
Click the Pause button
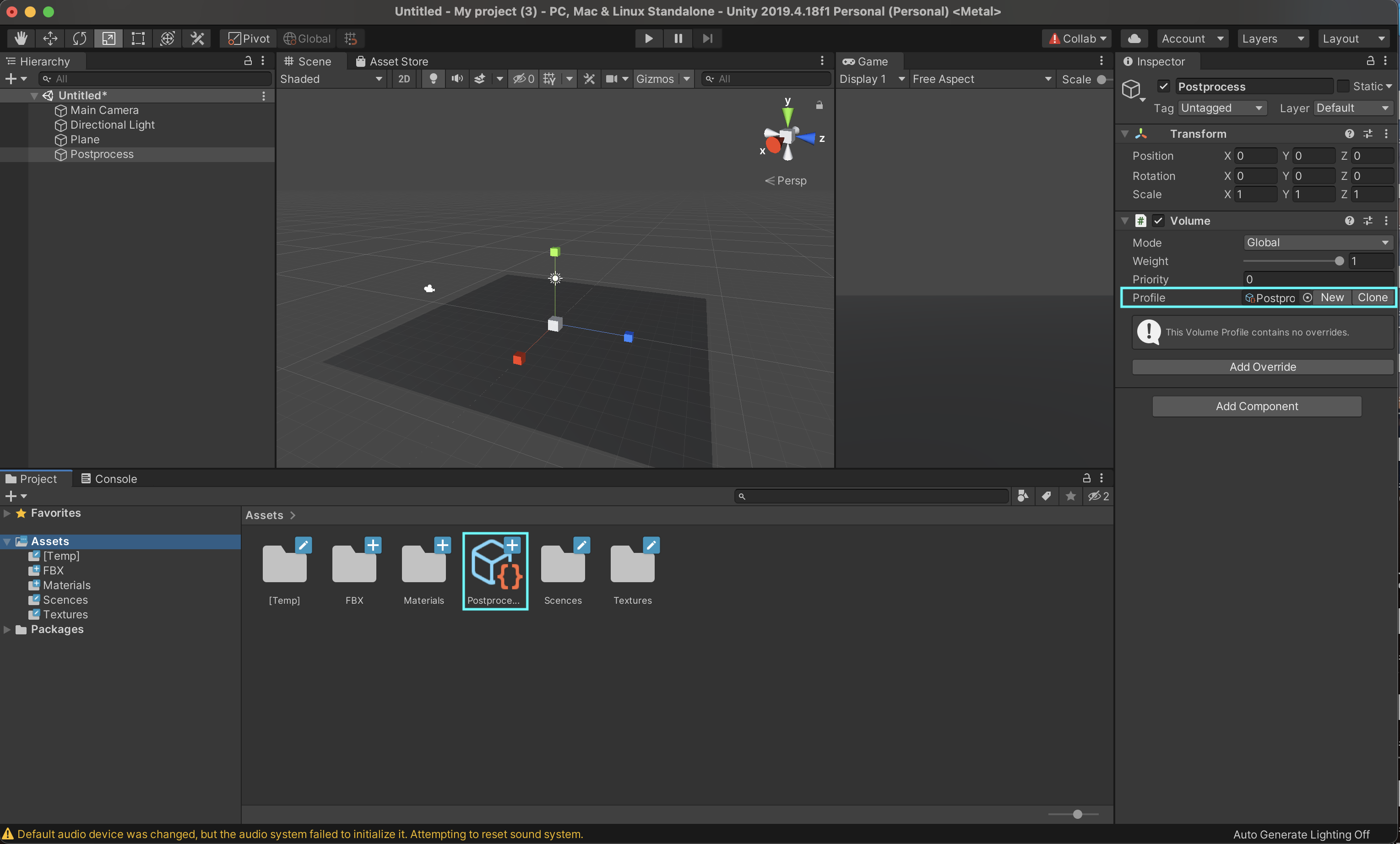[x=678, y=38]
